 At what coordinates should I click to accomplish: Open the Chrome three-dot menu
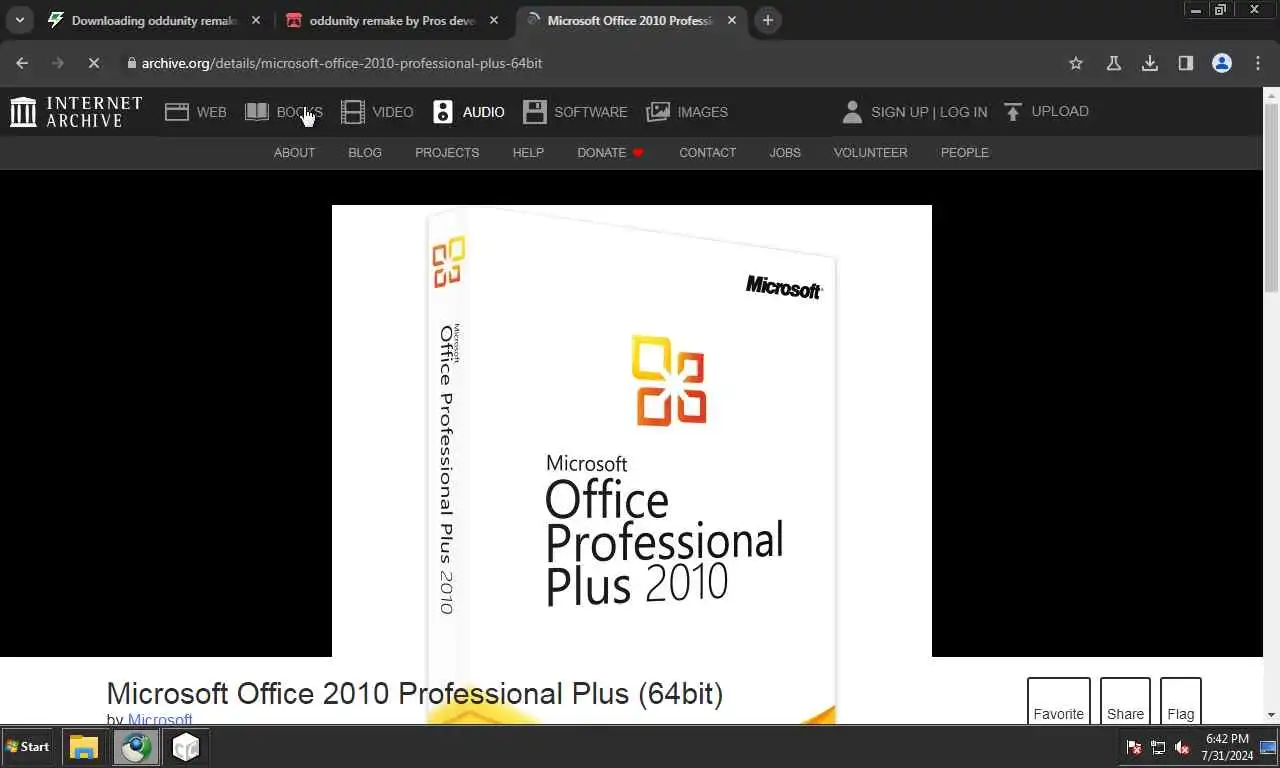[1258, 63]
